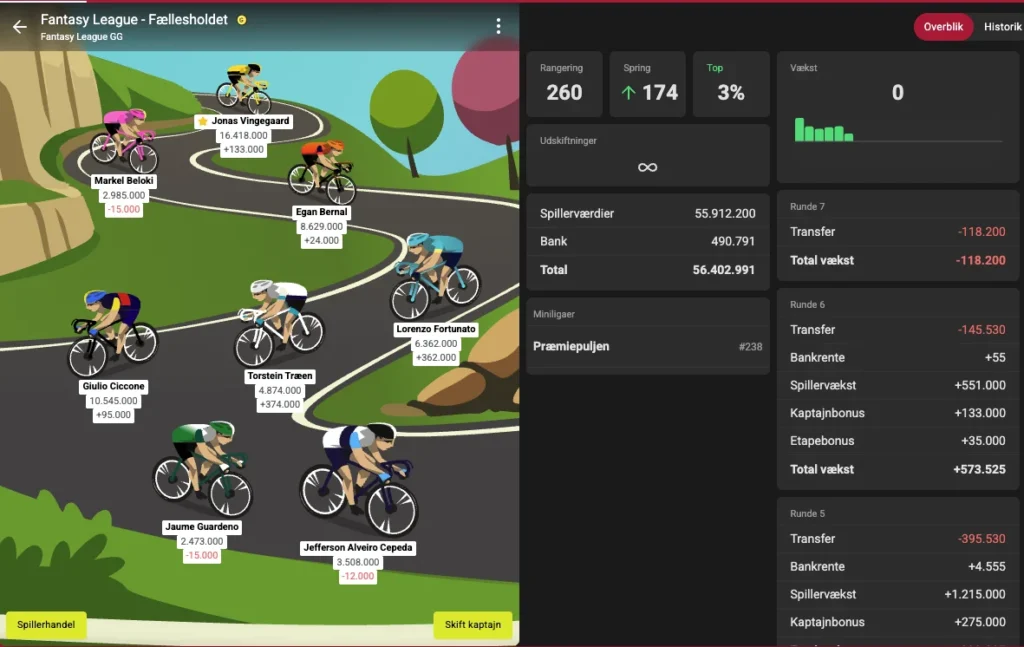Click the Fantasy League - Fællesholdet title
The height and width of the screenshot is (647, 1024).
pyautogui.click(x=134, y=20)
